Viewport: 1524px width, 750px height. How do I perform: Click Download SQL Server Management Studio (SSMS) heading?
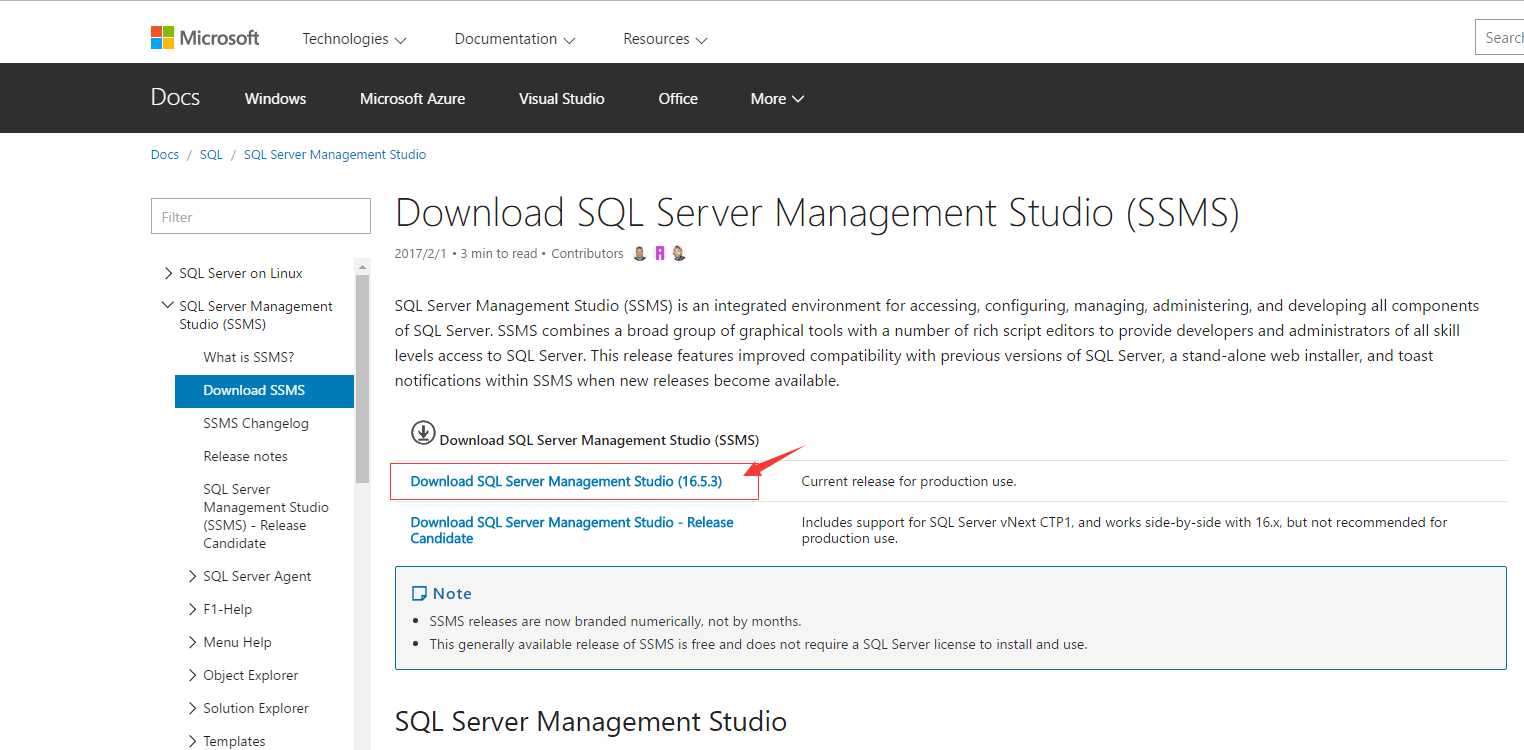(x=599, y=440)
